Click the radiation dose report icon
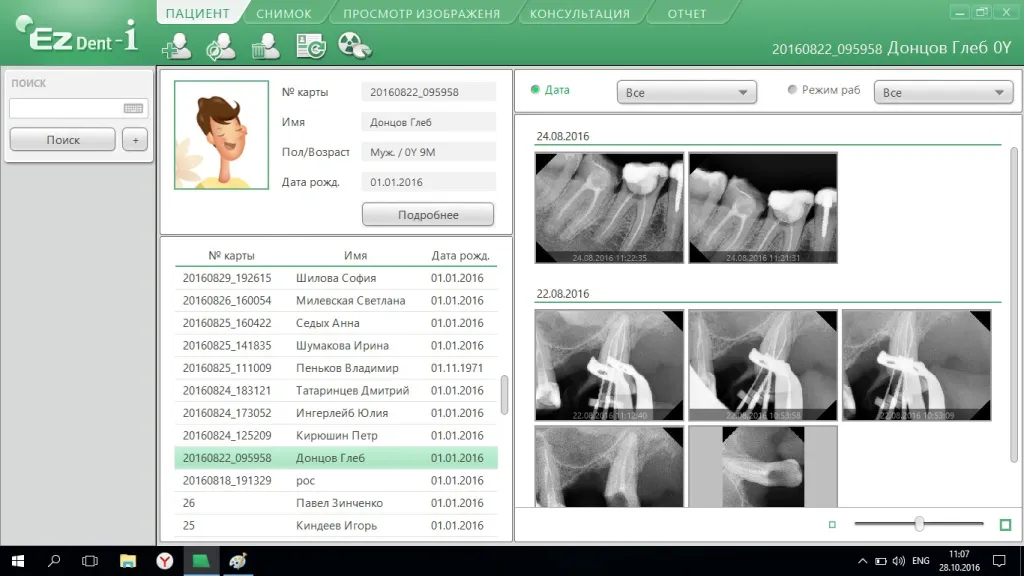This screenshot has width=1024, height=576. (x=355, y=46)
